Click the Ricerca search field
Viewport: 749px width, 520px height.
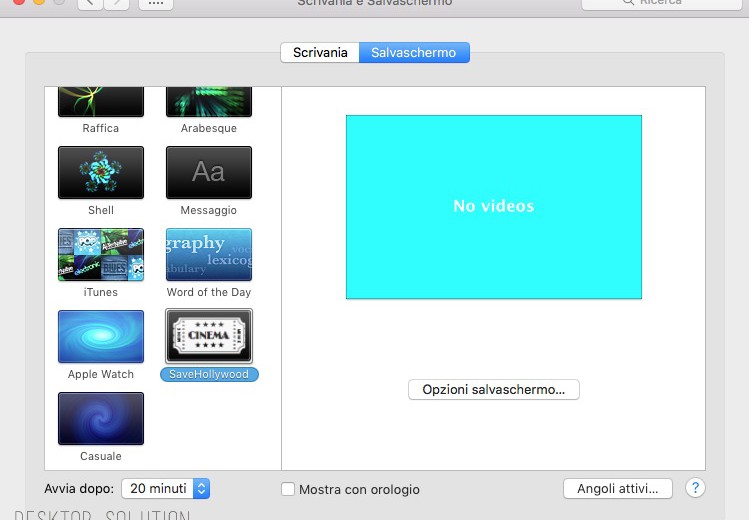point(660,3)
